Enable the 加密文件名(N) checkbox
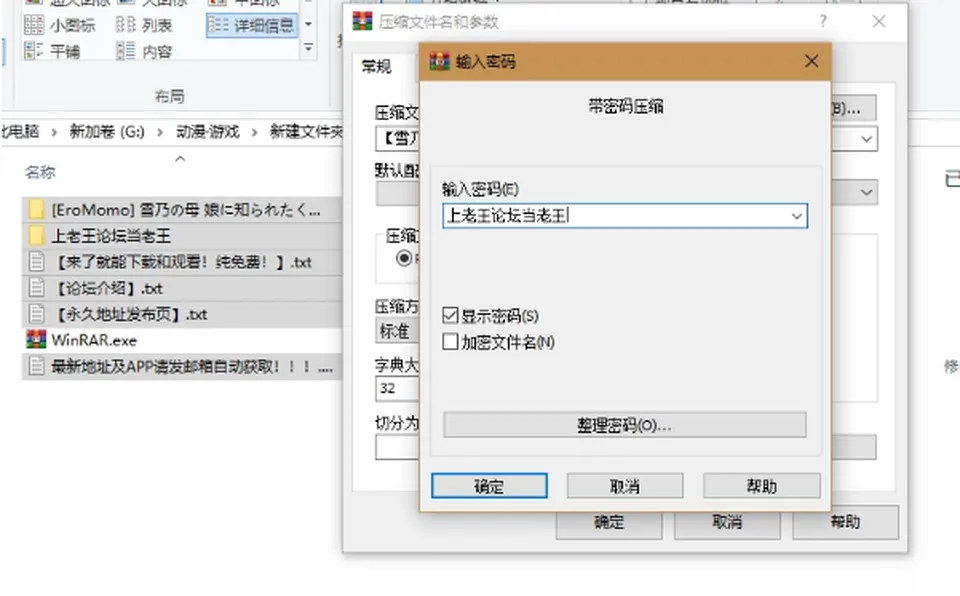 [450, 341]
